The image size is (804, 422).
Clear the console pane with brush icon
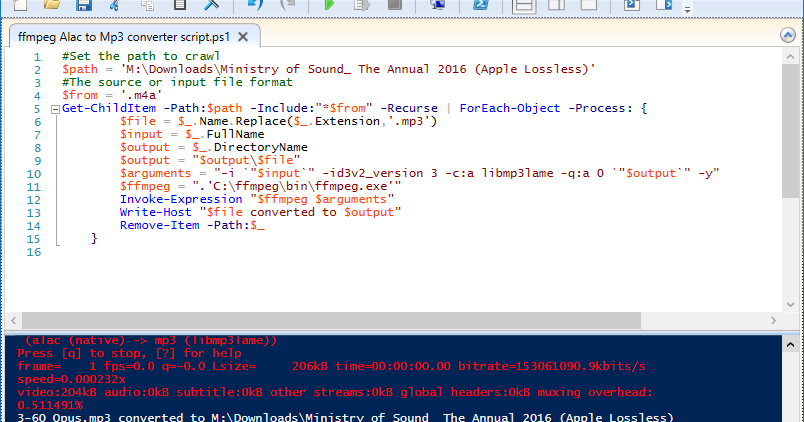(211, 5)
